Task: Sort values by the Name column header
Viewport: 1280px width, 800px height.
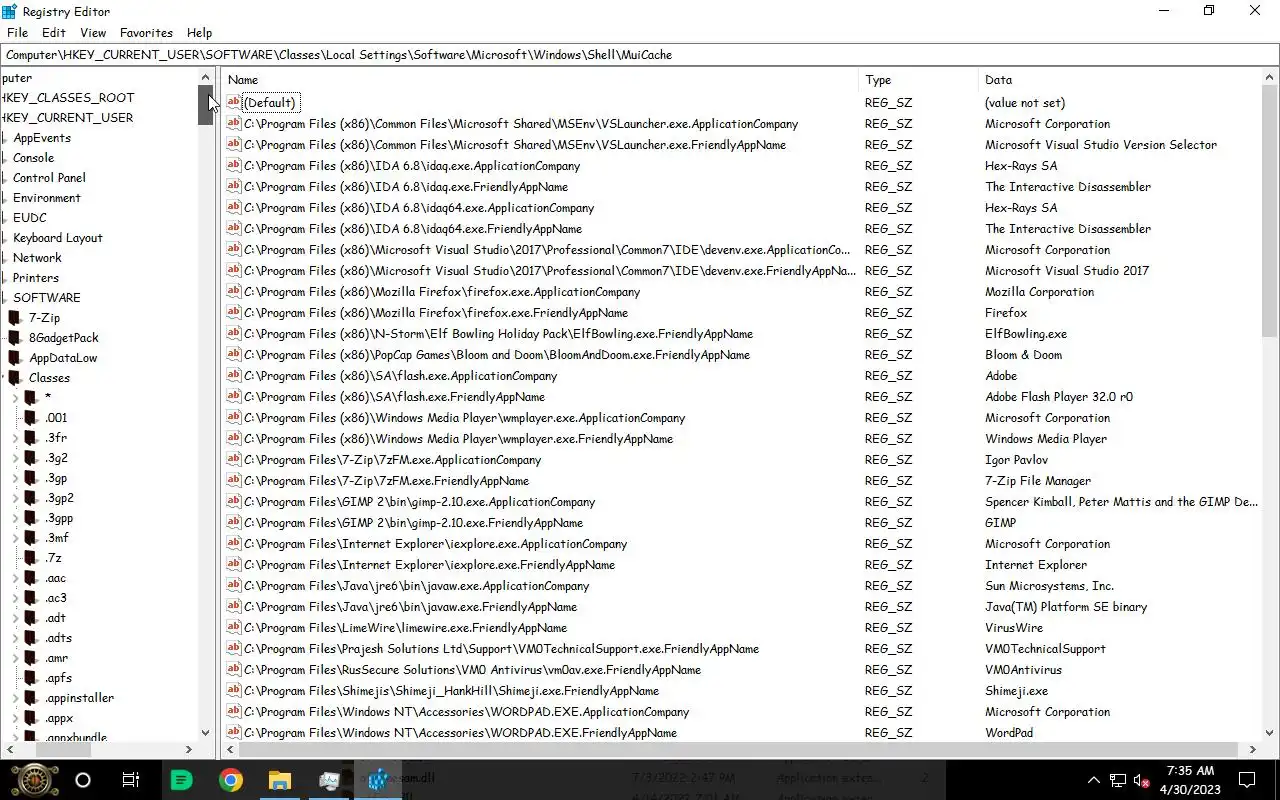Action: (540, 79)
